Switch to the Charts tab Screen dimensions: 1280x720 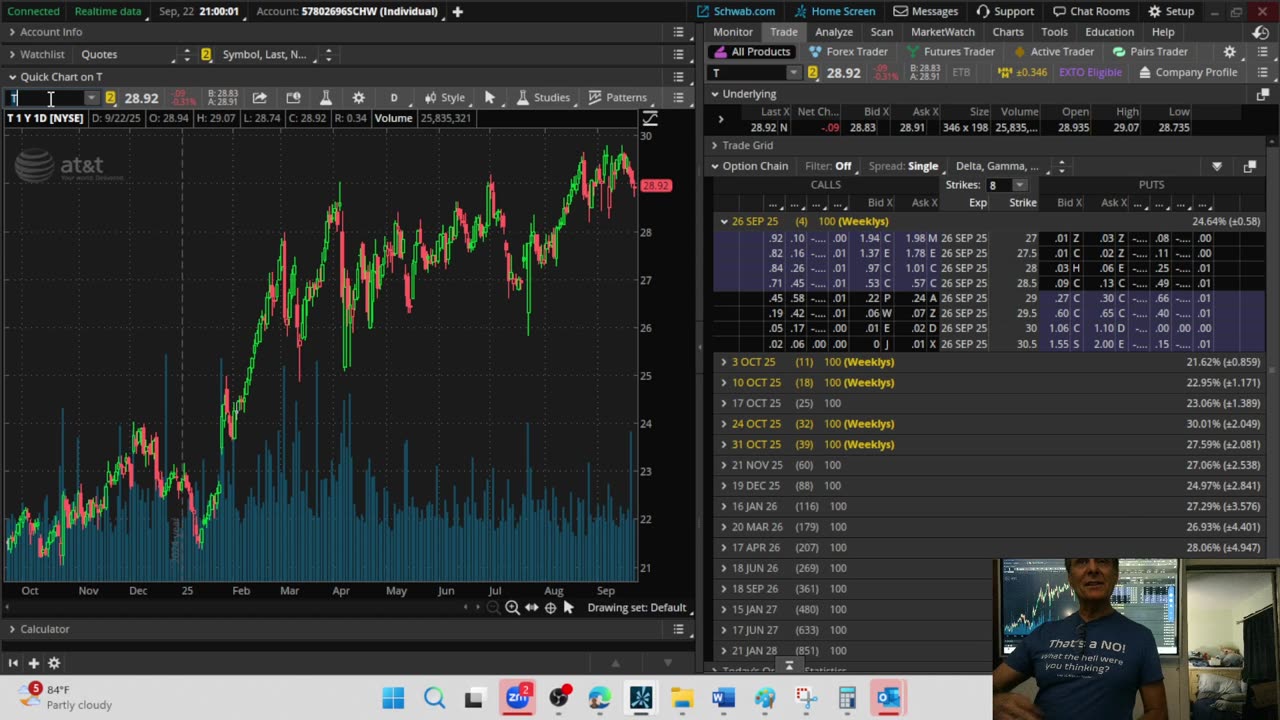(x=1008, y=32)
